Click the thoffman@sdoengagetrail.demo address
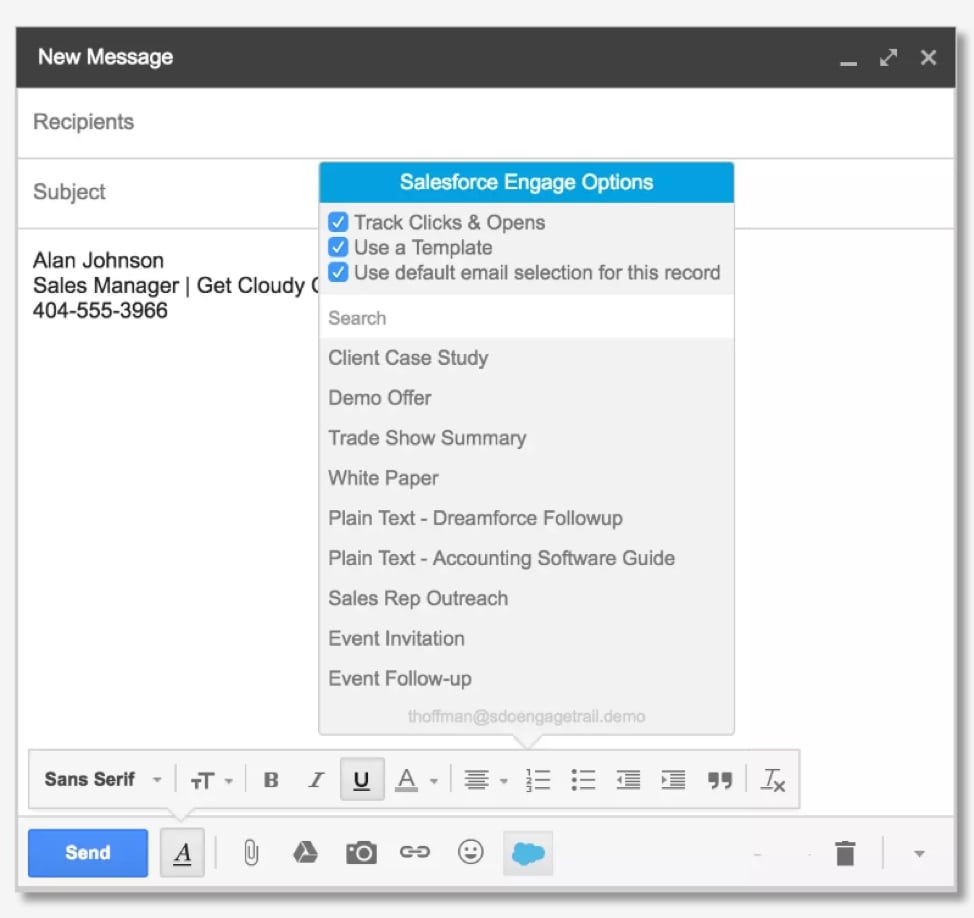Viewport: 974px width, 918px height. [x=526, y=716]
